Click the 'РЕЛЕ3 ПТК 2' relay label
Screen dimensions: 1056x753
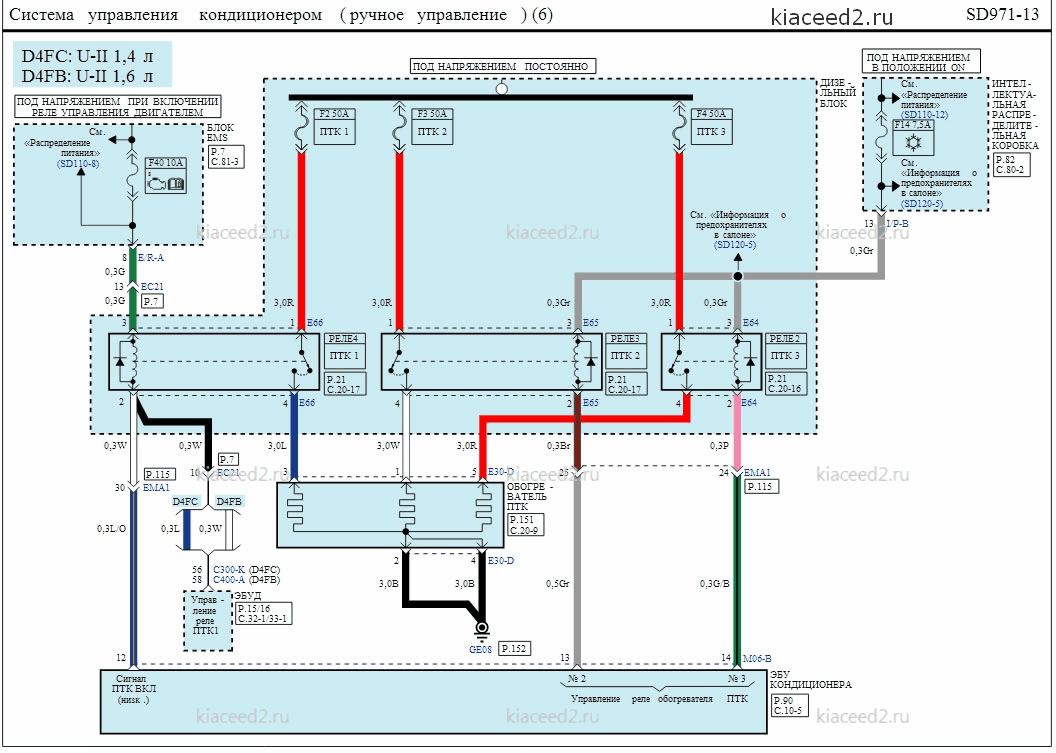click(x=626, y=350)
